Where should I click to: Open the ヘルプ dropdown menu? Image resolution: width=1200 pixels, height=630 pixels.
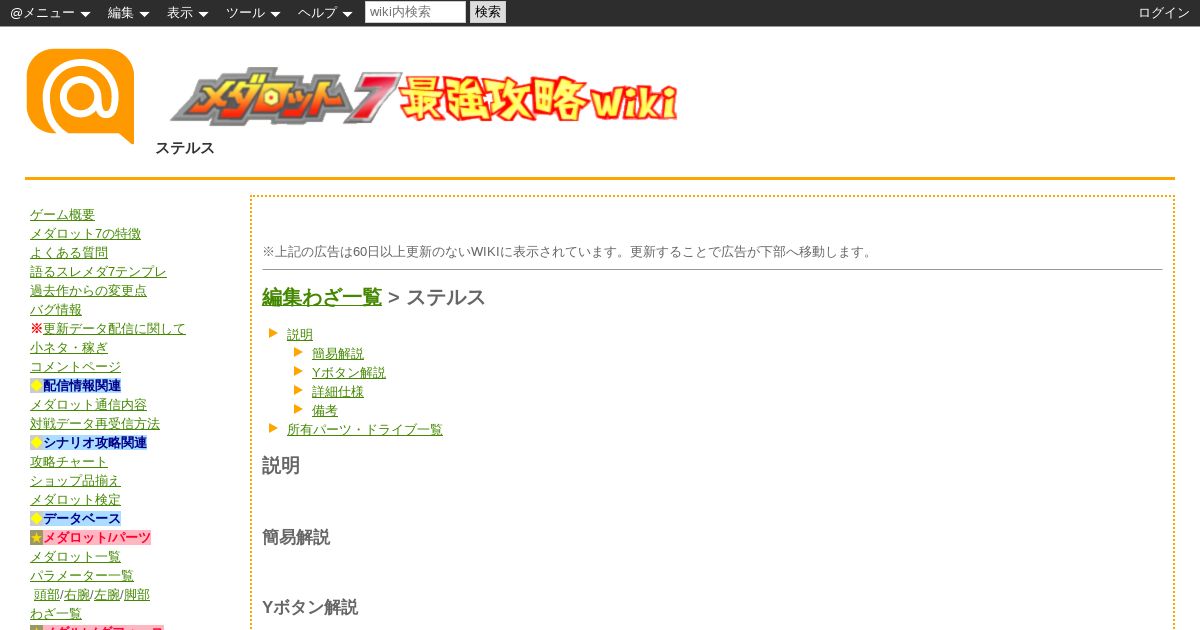(x=325, y=13)
